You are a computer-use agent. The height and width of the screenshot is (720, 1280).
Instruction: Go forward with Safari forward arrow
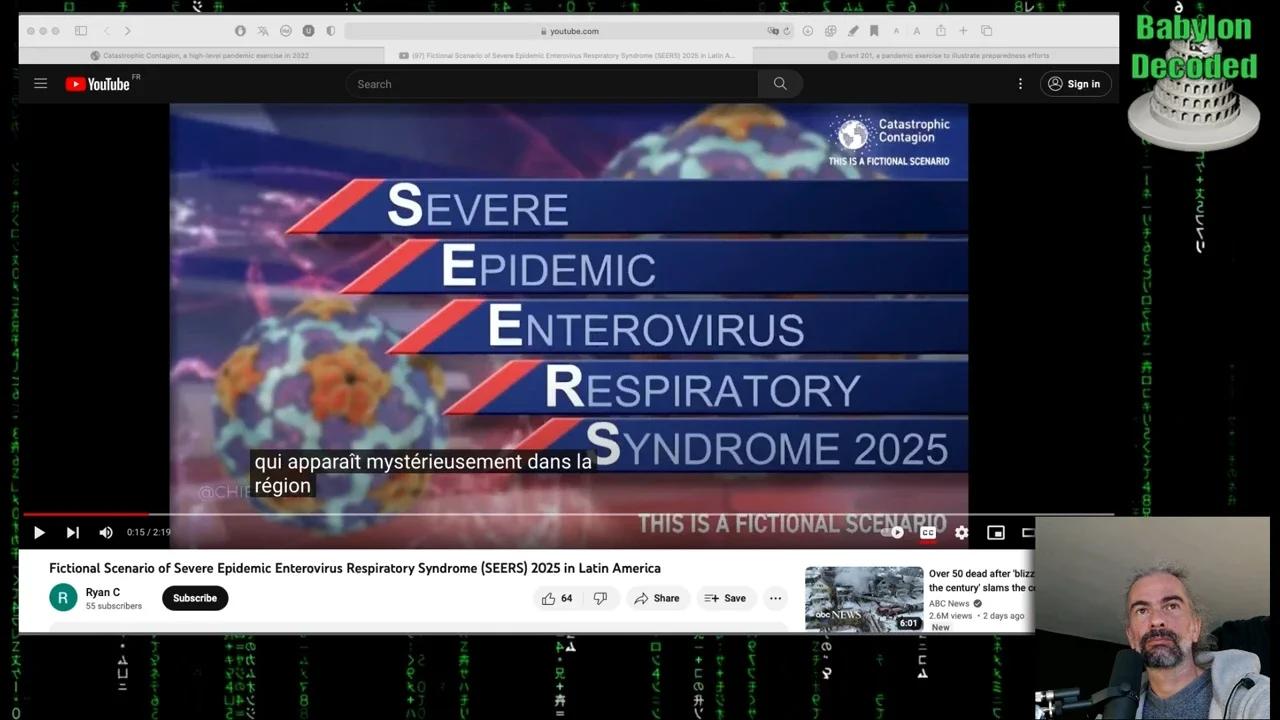(x=127, y=31)
